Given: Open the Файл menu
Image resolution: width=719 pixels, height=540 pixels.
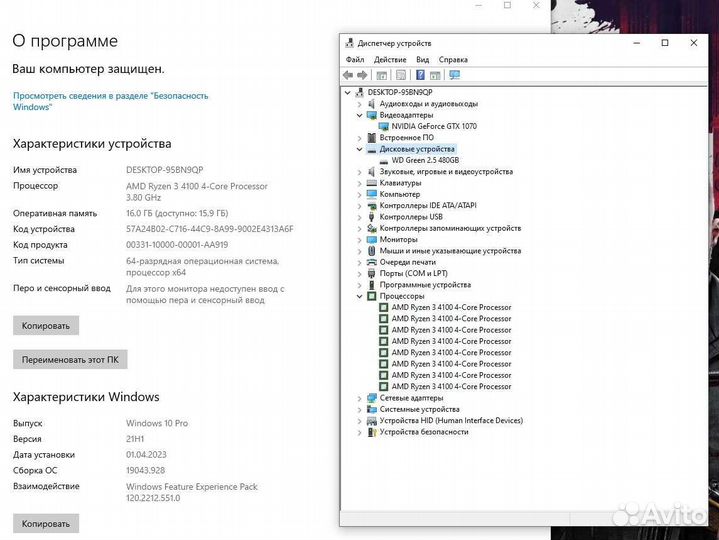Looking at the screenshot, I should pyautogui.click(x=355, y=60).
